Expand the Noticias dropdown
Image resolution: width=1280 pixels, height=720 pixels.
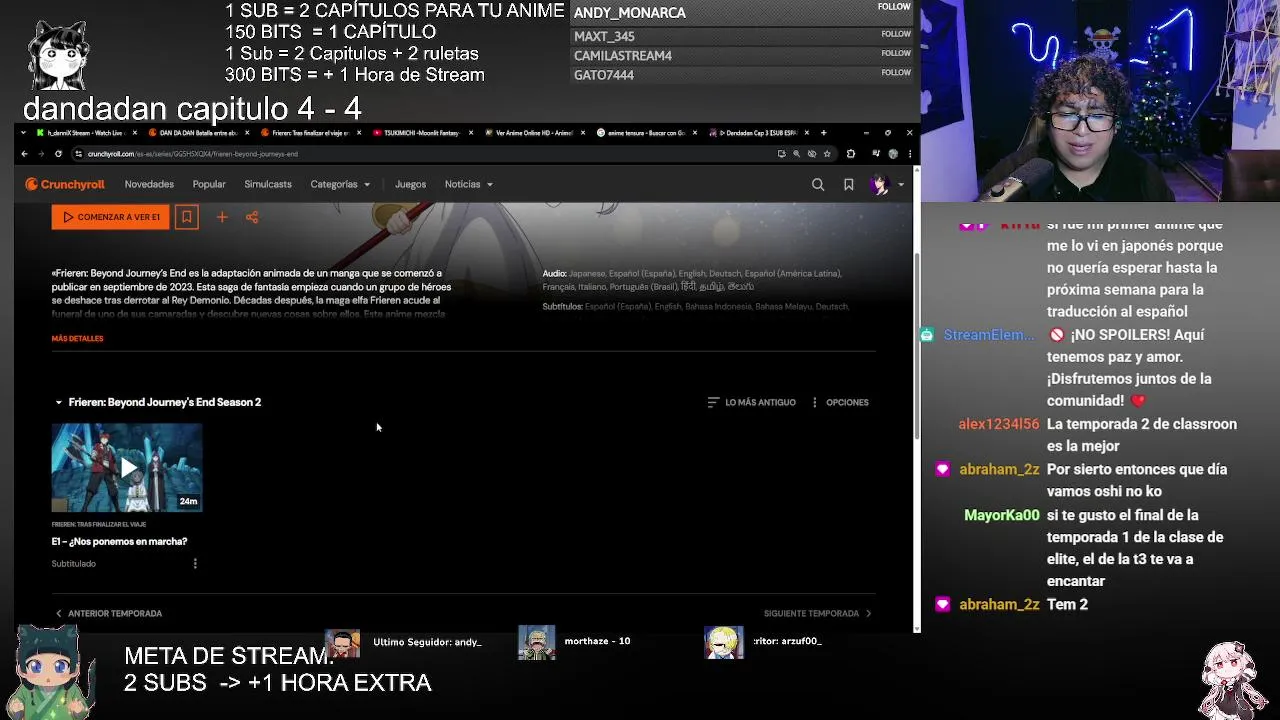pyautogui.click(x=468, y=184)
